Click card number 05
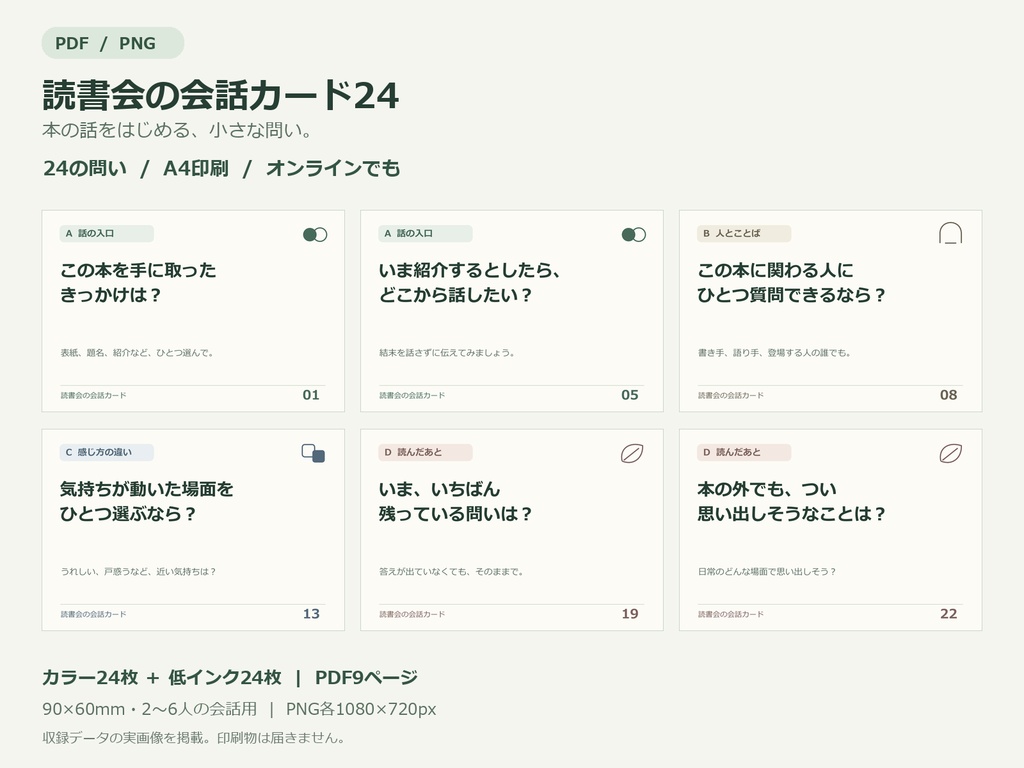The width and height of the screenshot is (1024, 768). [x=630, y=395]
